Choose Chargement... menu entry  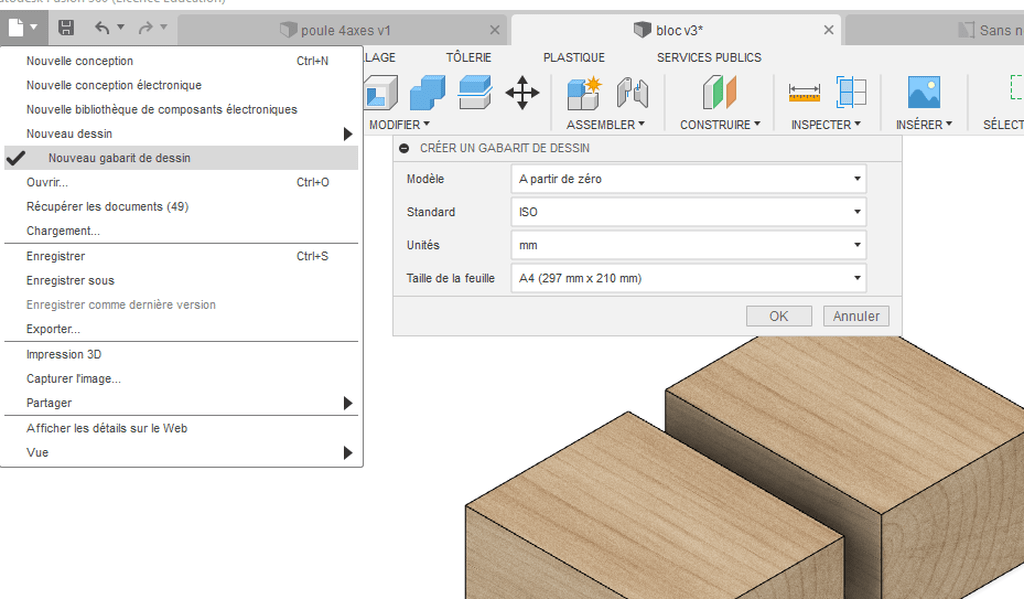[x=181, y=231]
